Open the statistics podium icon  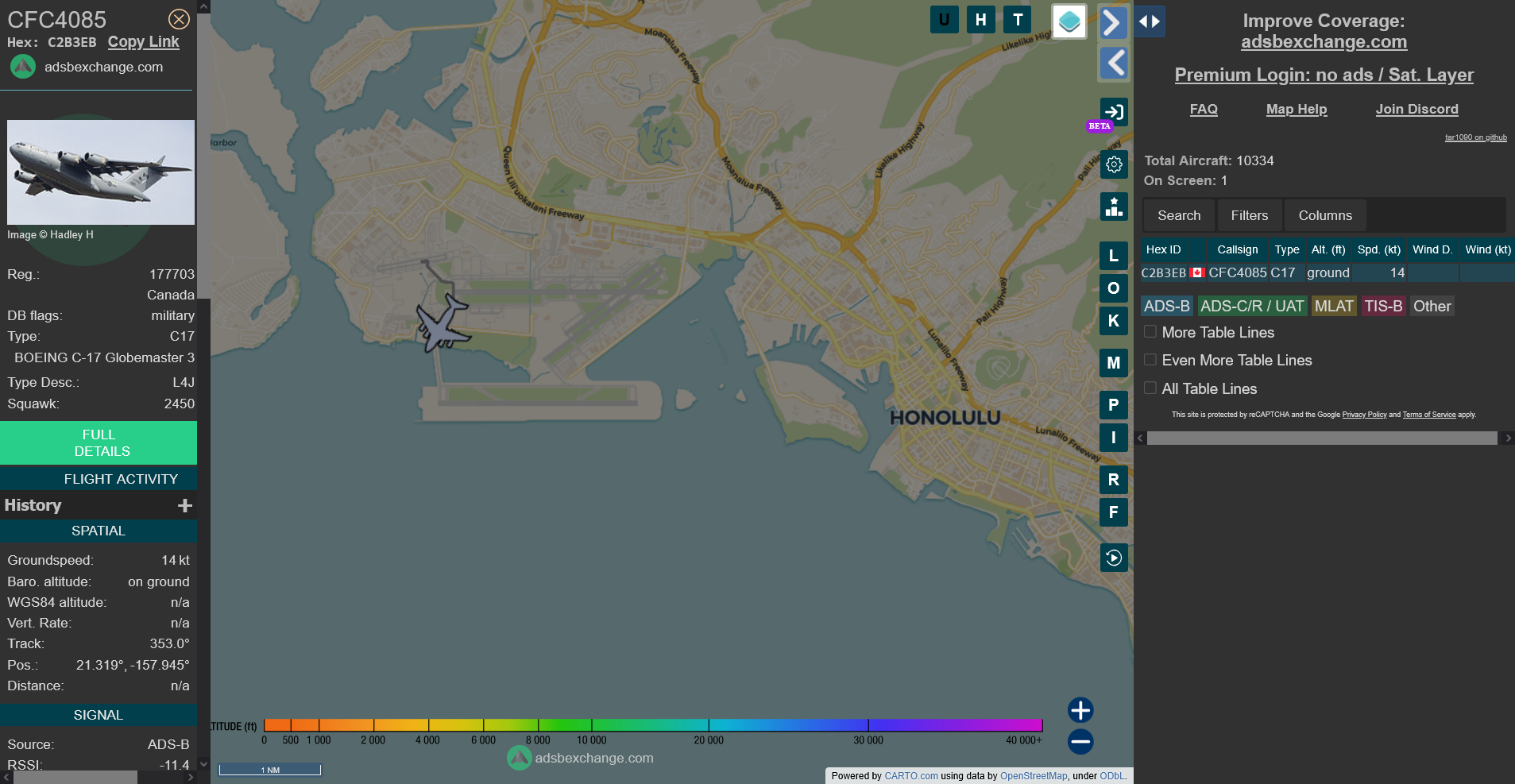tap(1114, 207)
